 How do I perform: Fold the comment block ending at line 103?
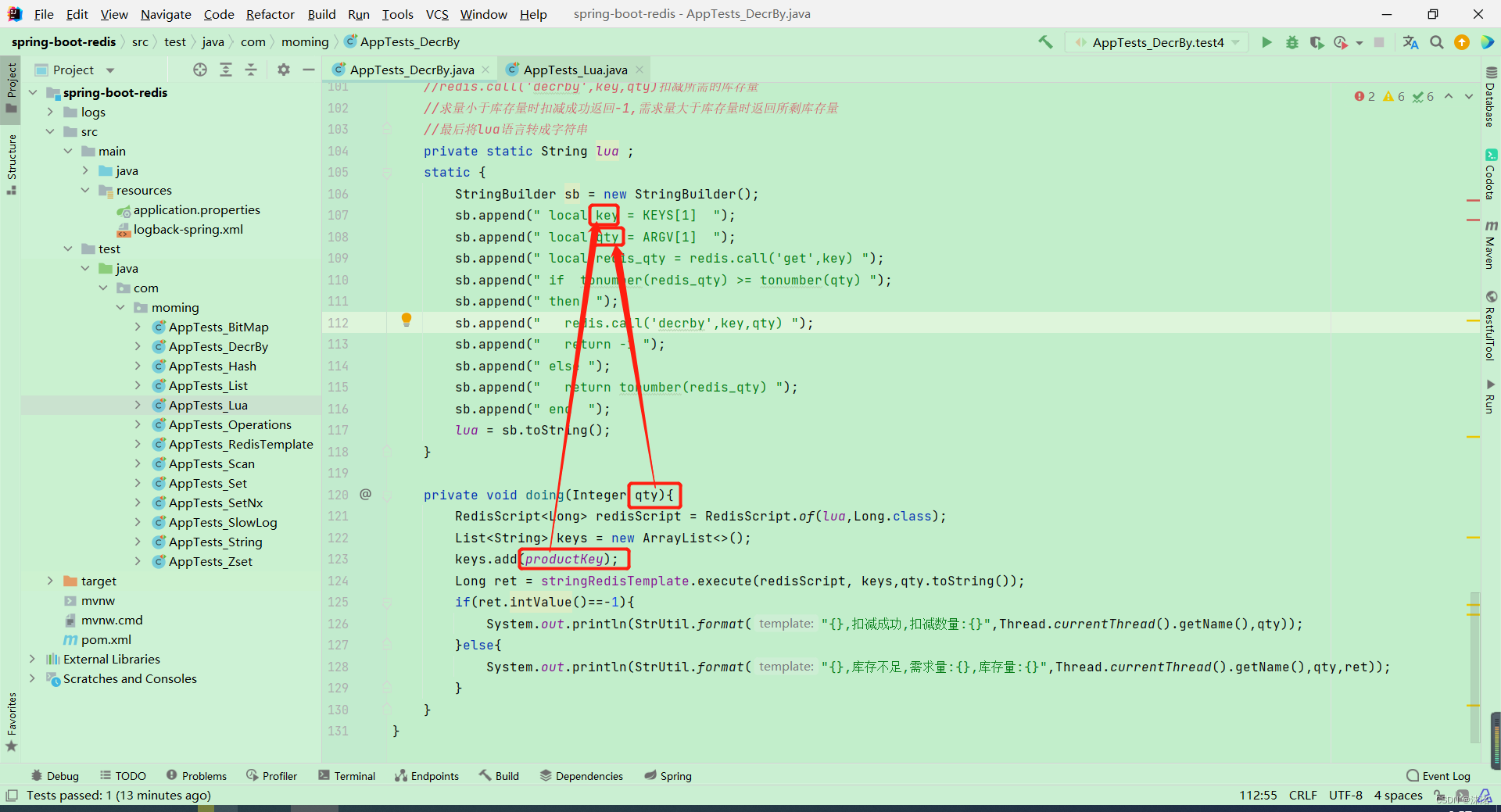(387, 128)
